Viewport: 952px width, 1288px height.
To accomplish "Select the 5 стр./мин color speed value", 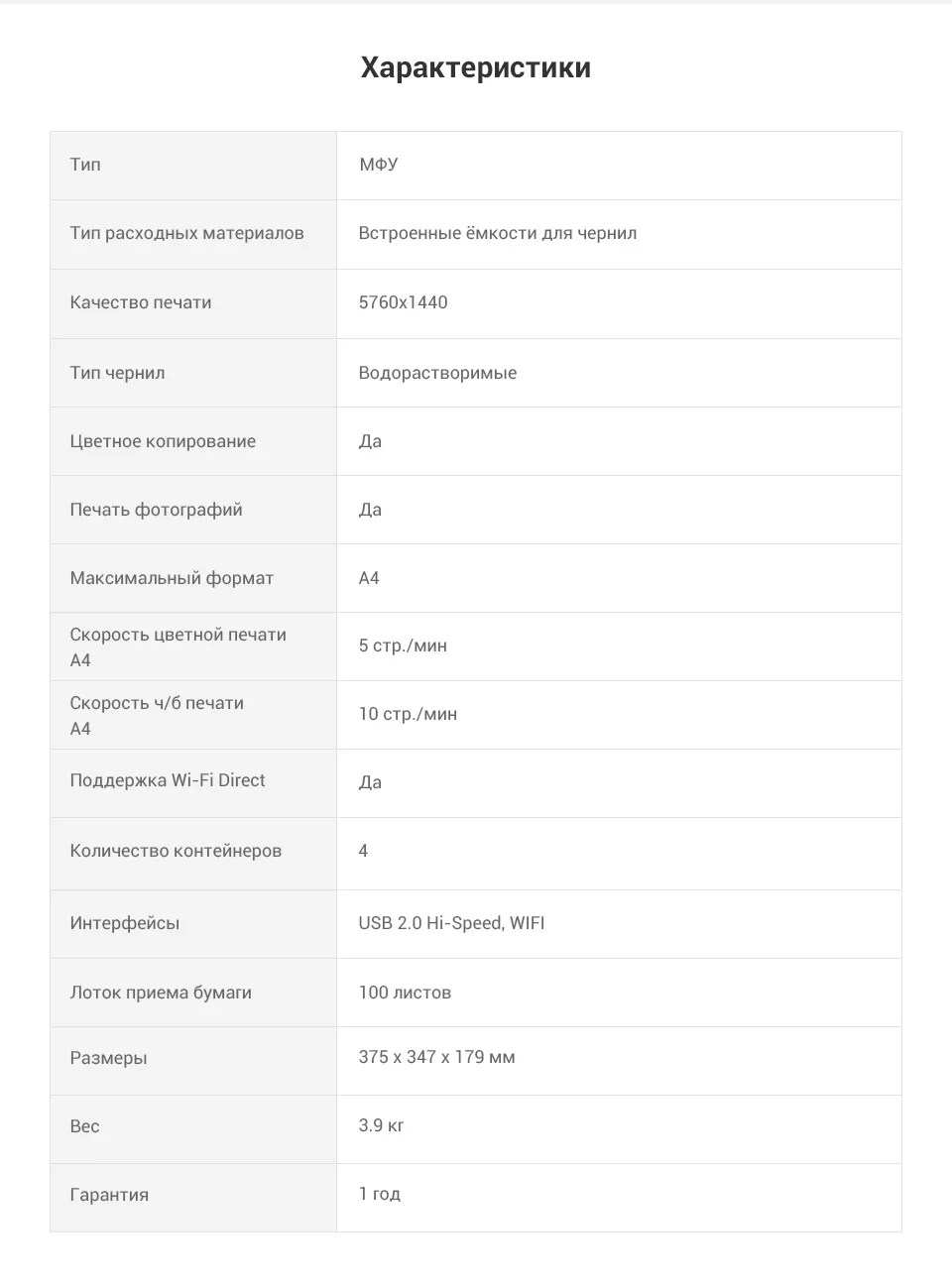I will click(x=403, y=645).
